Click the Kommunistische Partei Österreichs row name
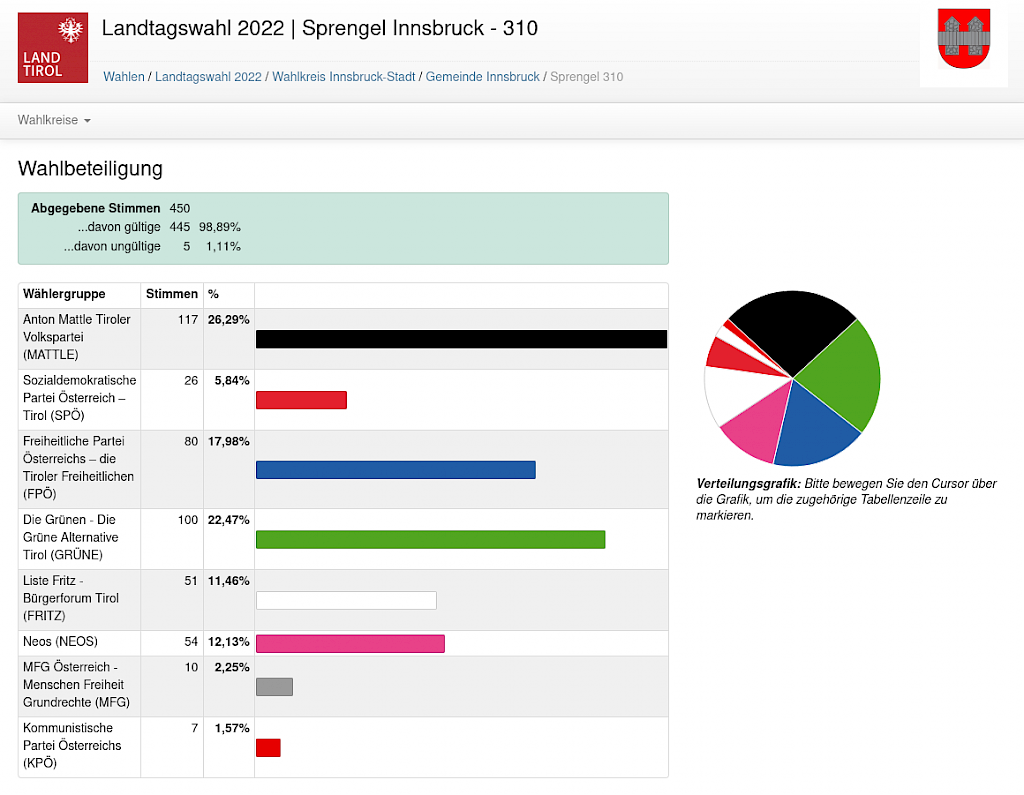 (x=72, y=745)
